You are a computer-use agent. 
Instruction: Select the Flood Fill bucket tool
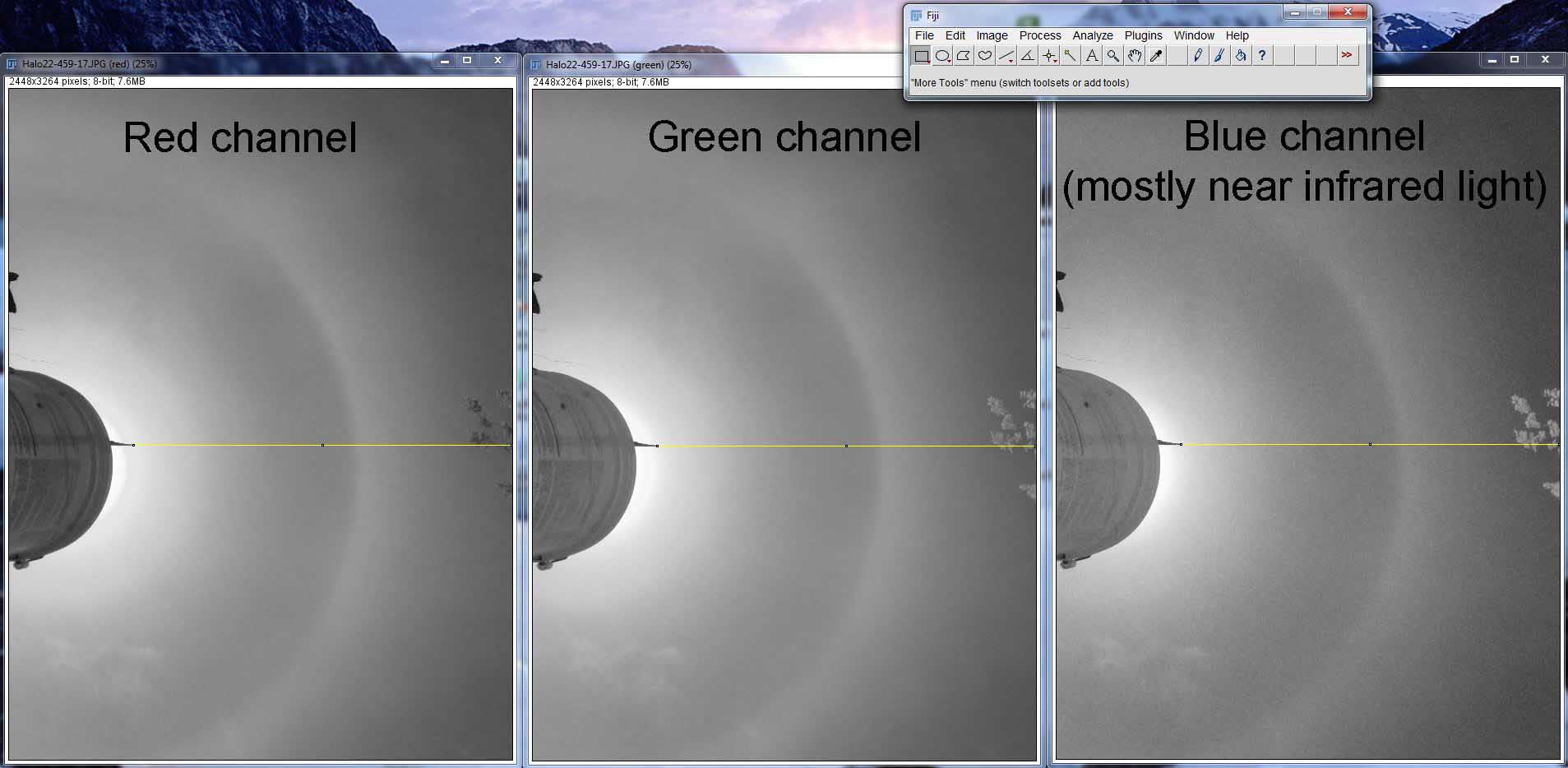[x=1241, y=56]
